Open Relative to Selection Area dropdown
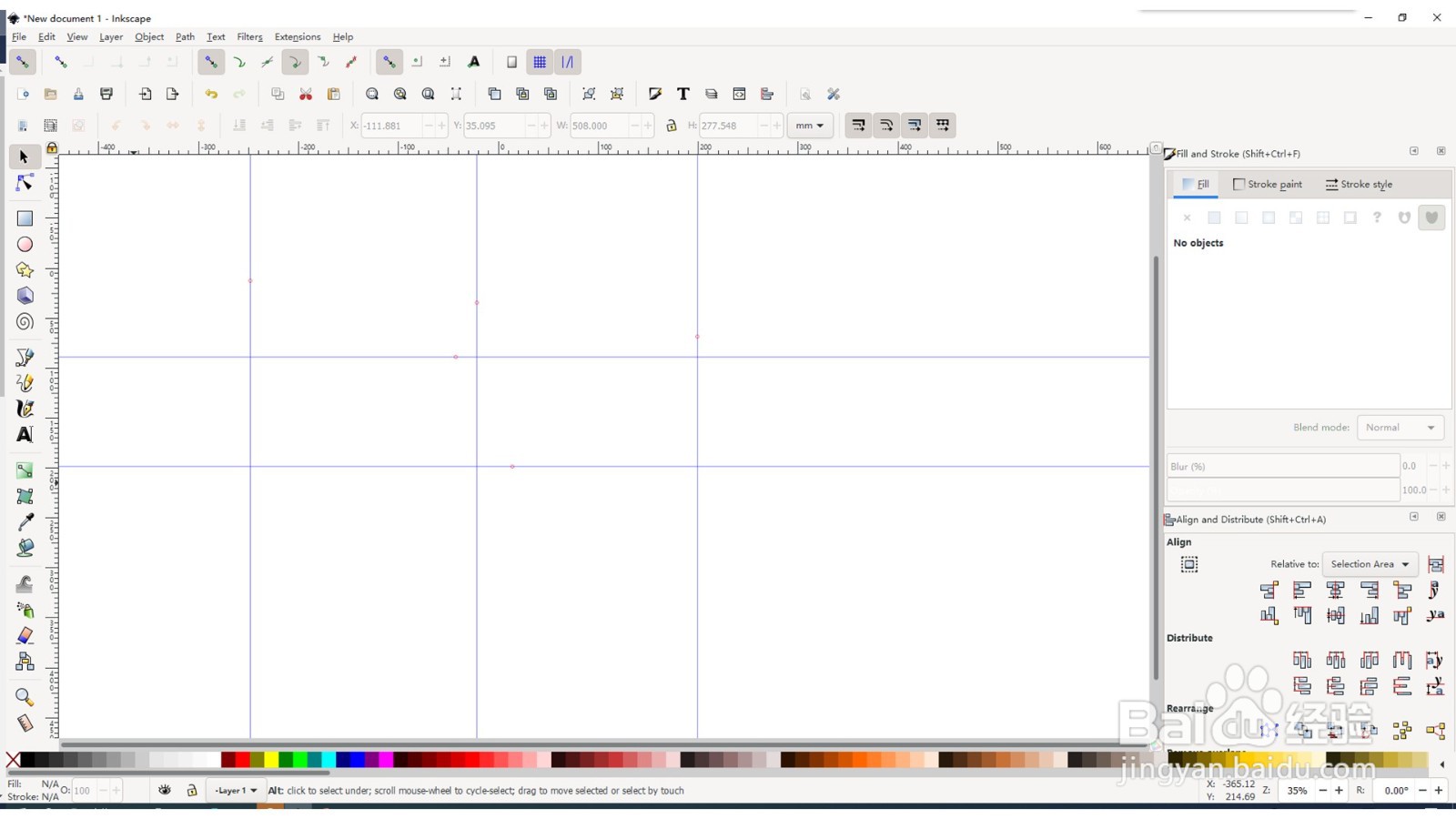This screenshot has height=819, width=1456. pyautogui.click(x=1370, y=564)
